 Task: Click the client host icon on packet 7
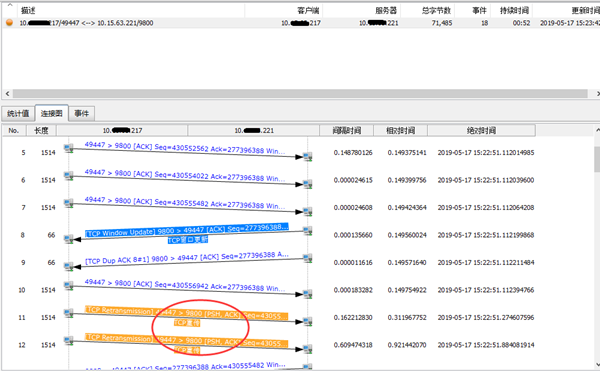(x=68, y=203)
